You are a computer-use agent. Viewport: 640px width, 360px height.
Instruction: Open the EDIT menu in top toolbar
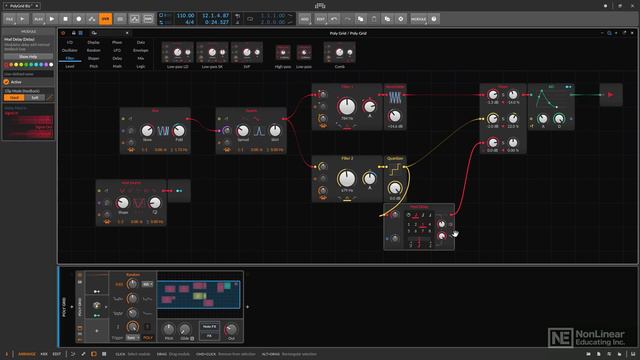coord(321,19)
